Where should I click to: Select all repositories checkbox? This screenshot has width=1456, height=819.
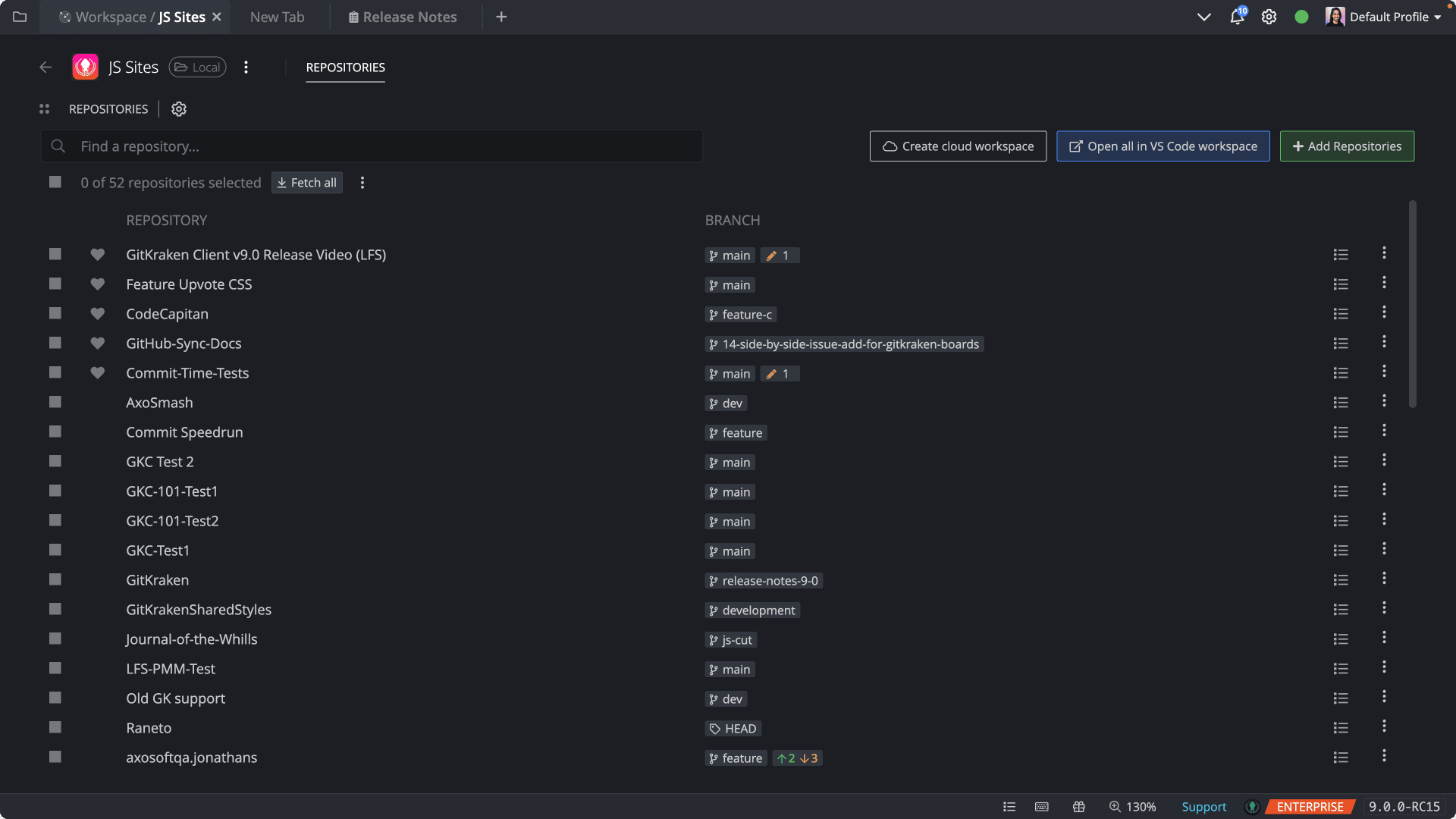pyautogui.click(x=55, y=182)
